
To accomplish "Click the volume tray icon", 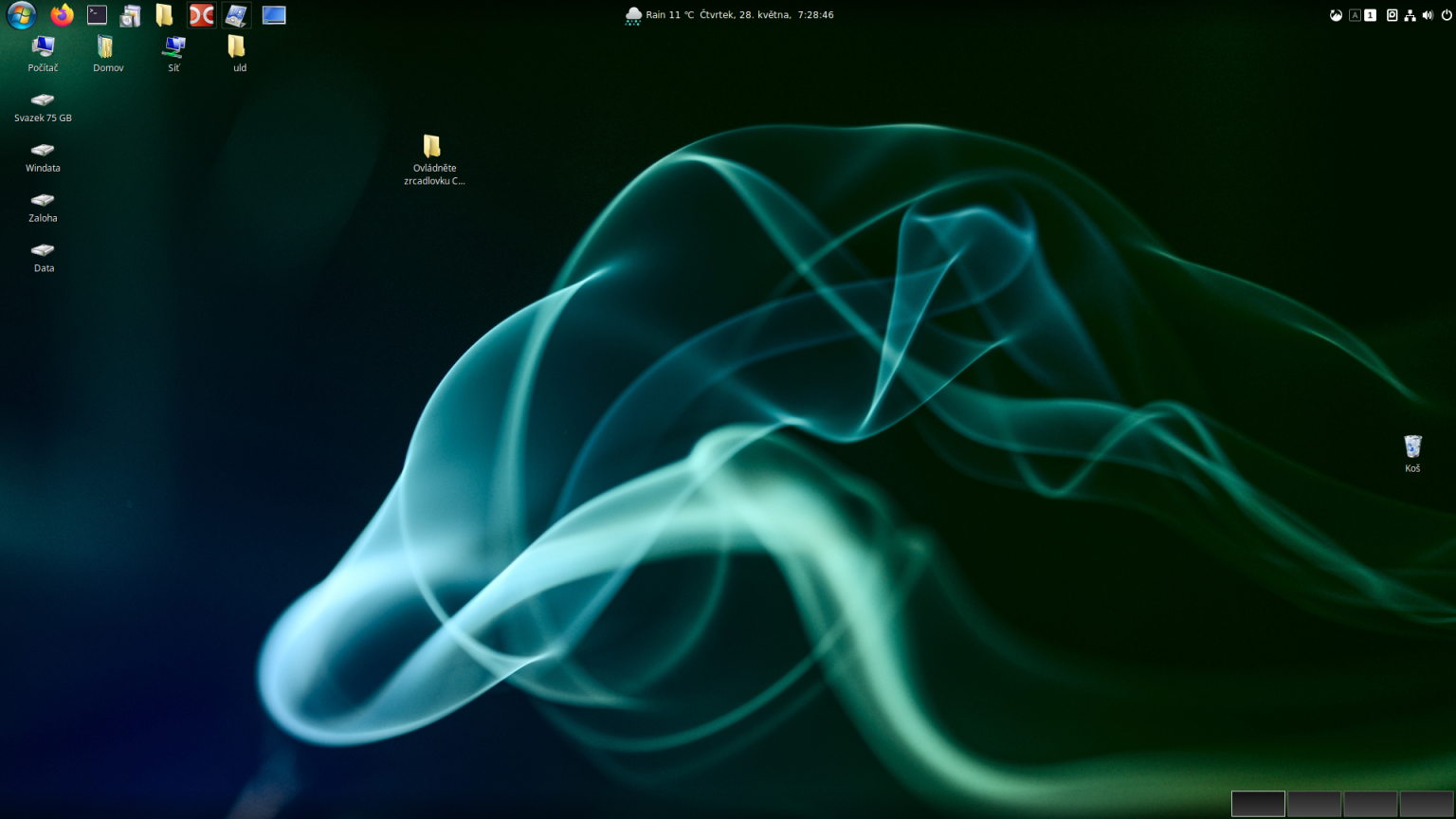I will coord(1428,14).
